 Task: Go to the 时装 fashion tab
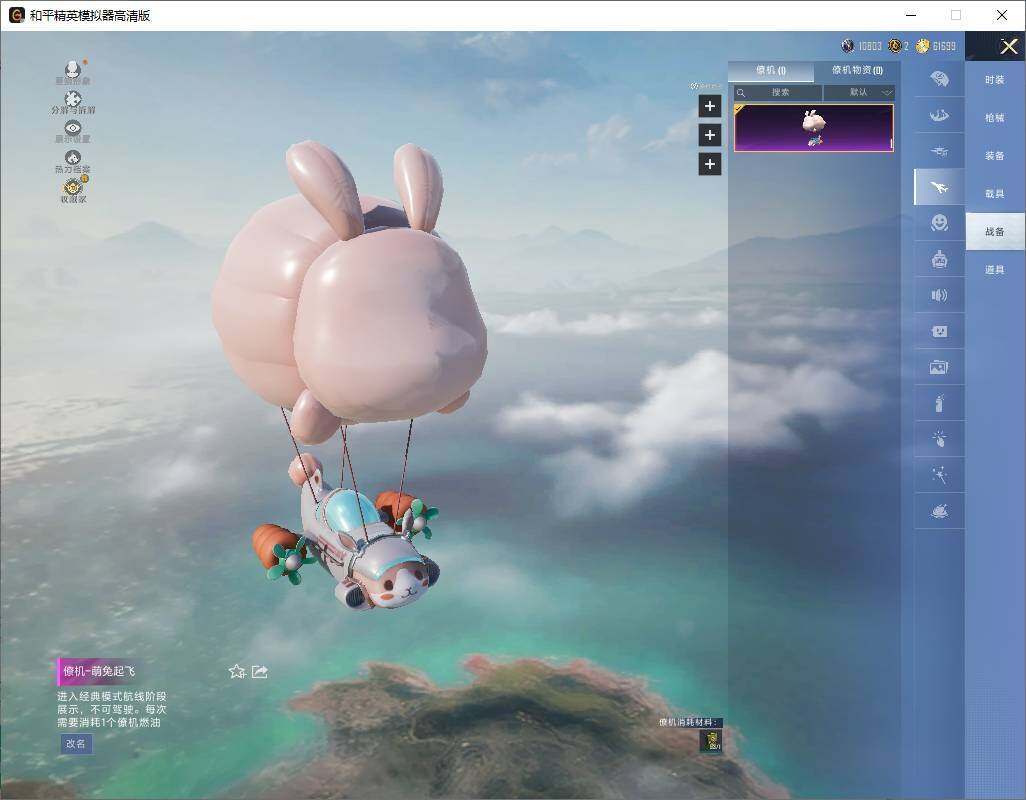(x=995, y=80)
